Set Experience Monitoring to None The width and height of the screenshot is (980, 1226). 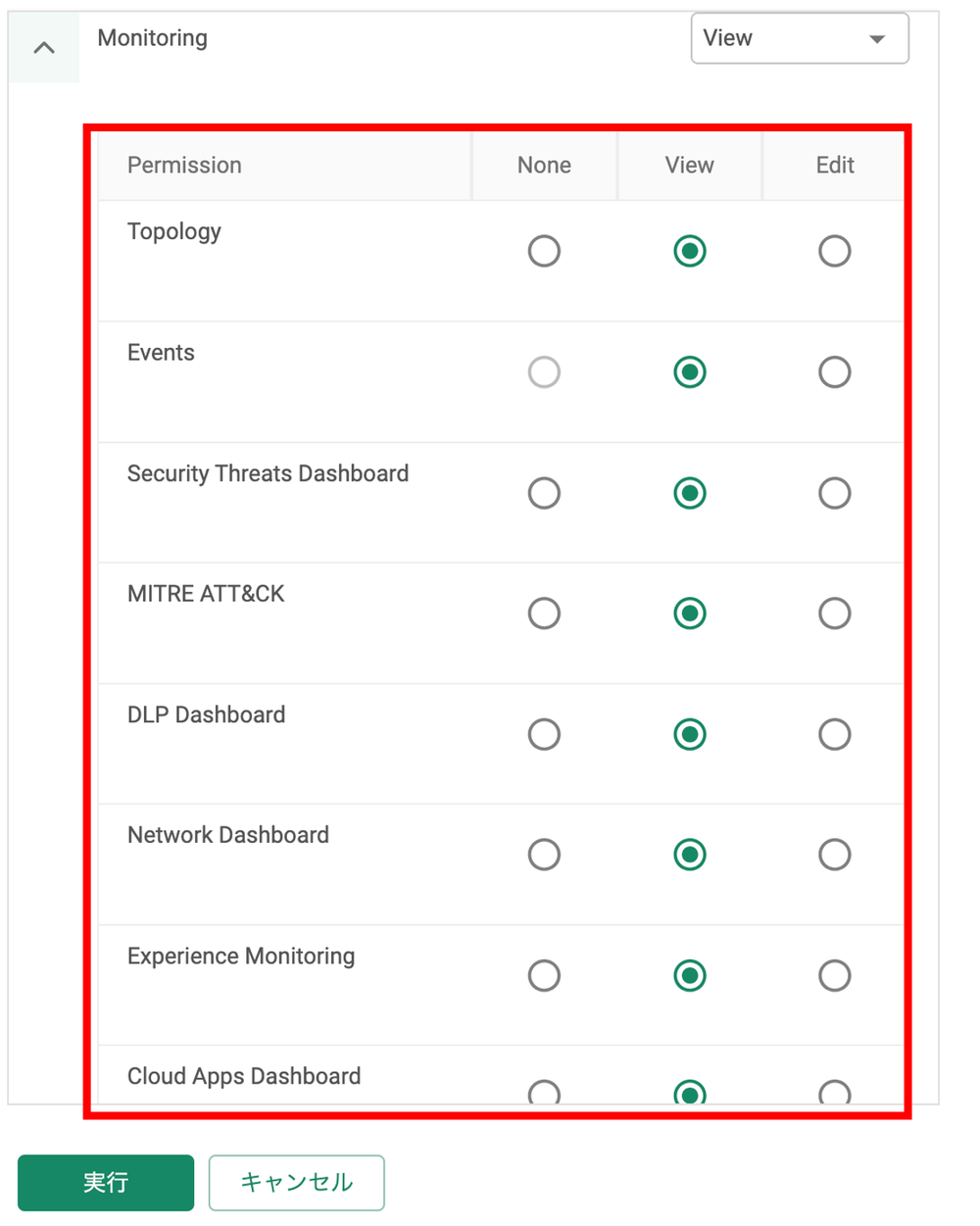pos(544,976)
